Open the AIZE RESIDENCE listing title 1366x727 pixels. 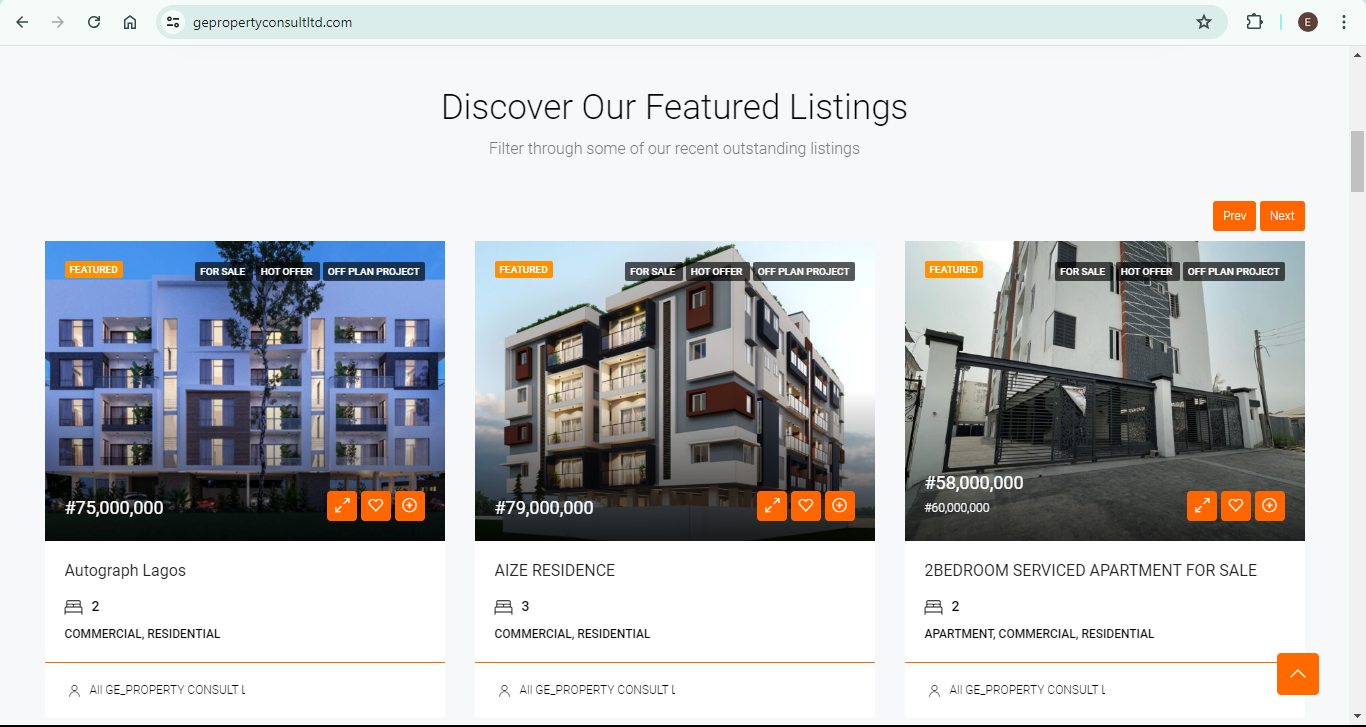[x=554, y=571]
